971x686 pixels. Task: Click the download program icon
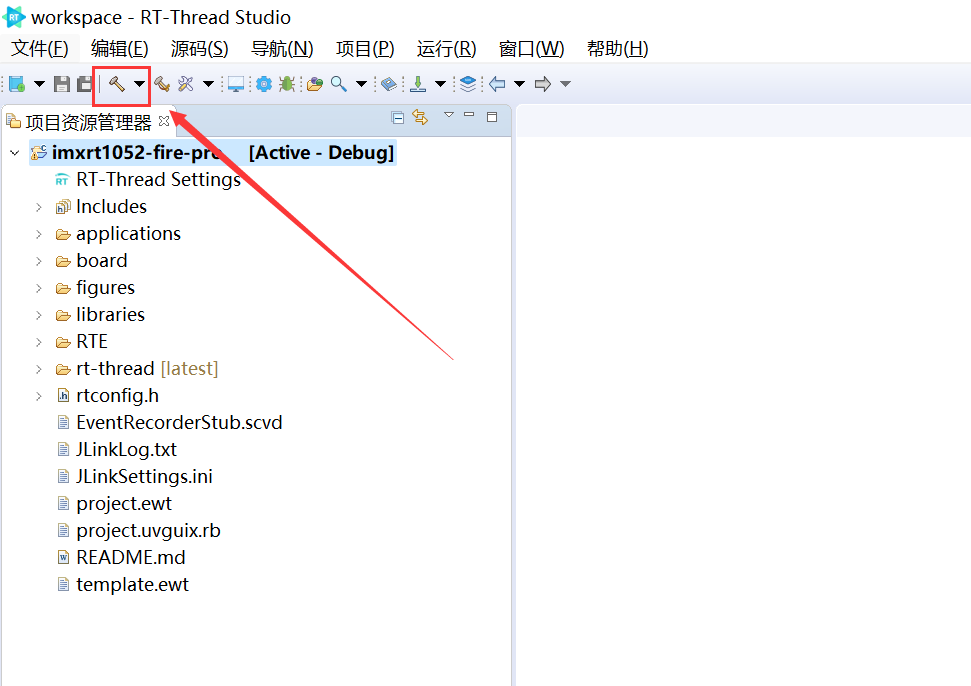click(x=418, y=84)
